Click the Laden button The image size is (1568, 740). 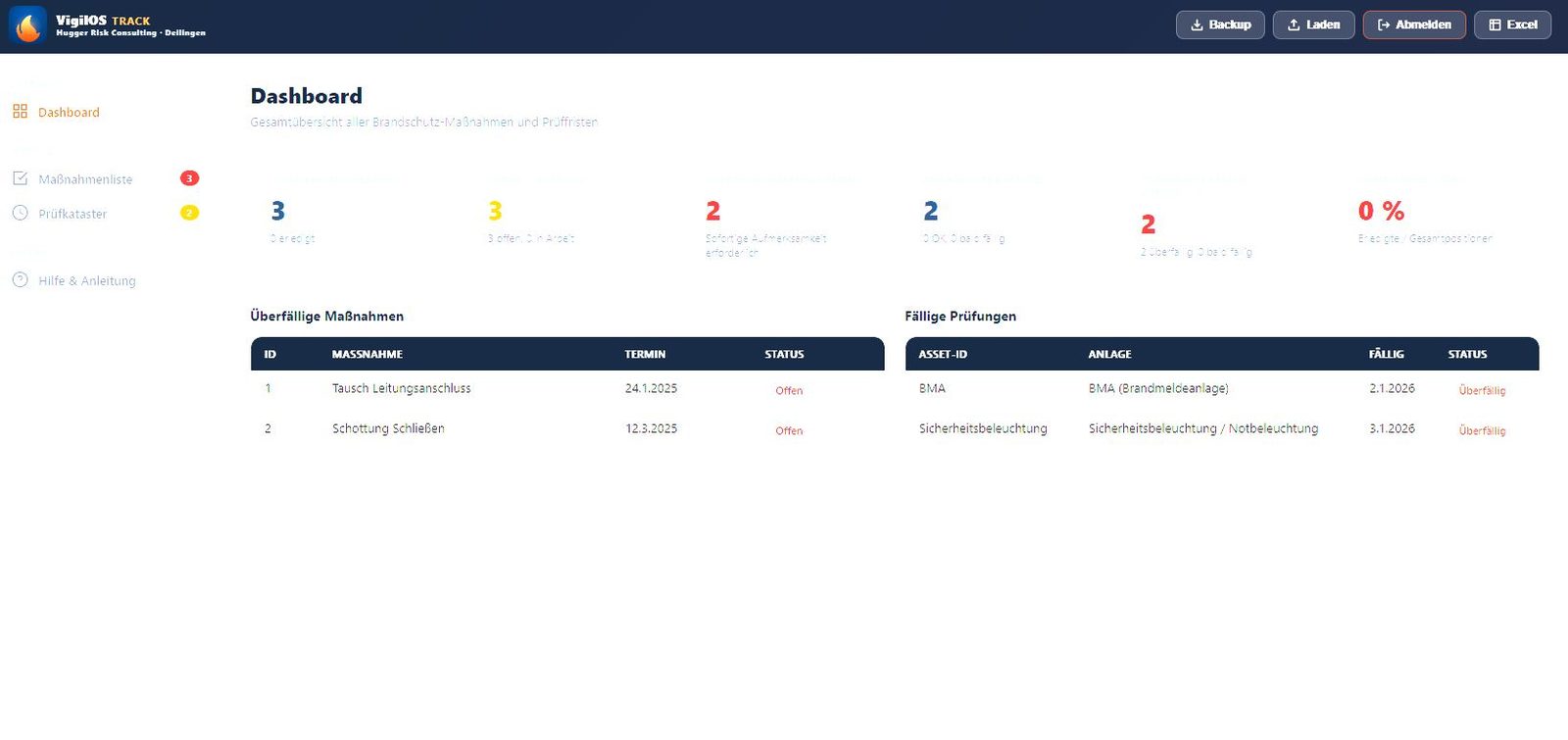(1313, 25)
